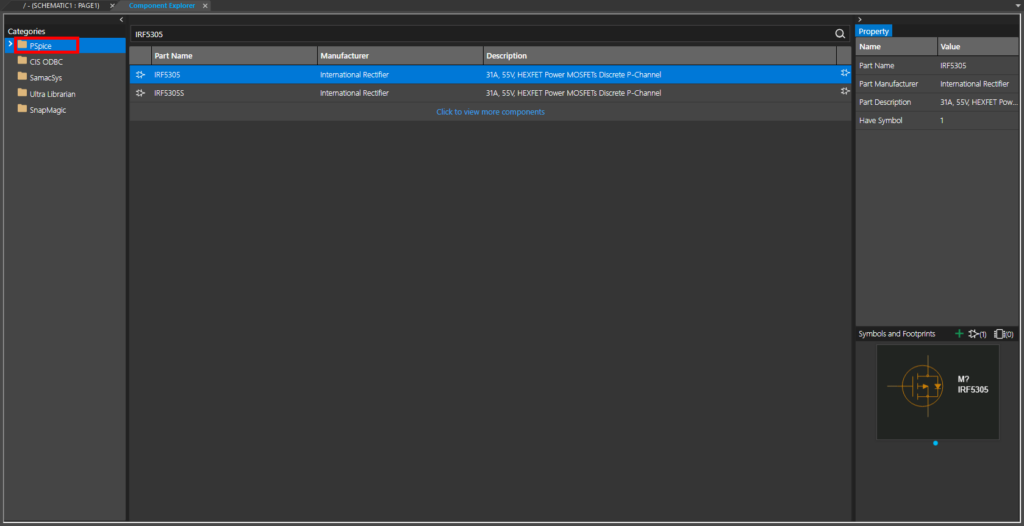Show symbols count (1) icon

(978, 334)
